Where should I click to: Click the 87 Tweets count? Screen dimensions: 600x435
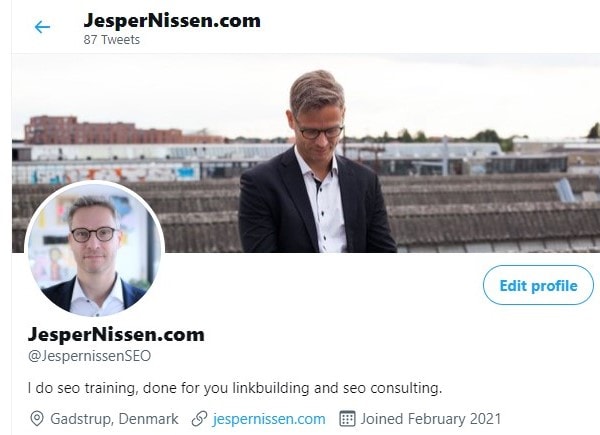112,40
